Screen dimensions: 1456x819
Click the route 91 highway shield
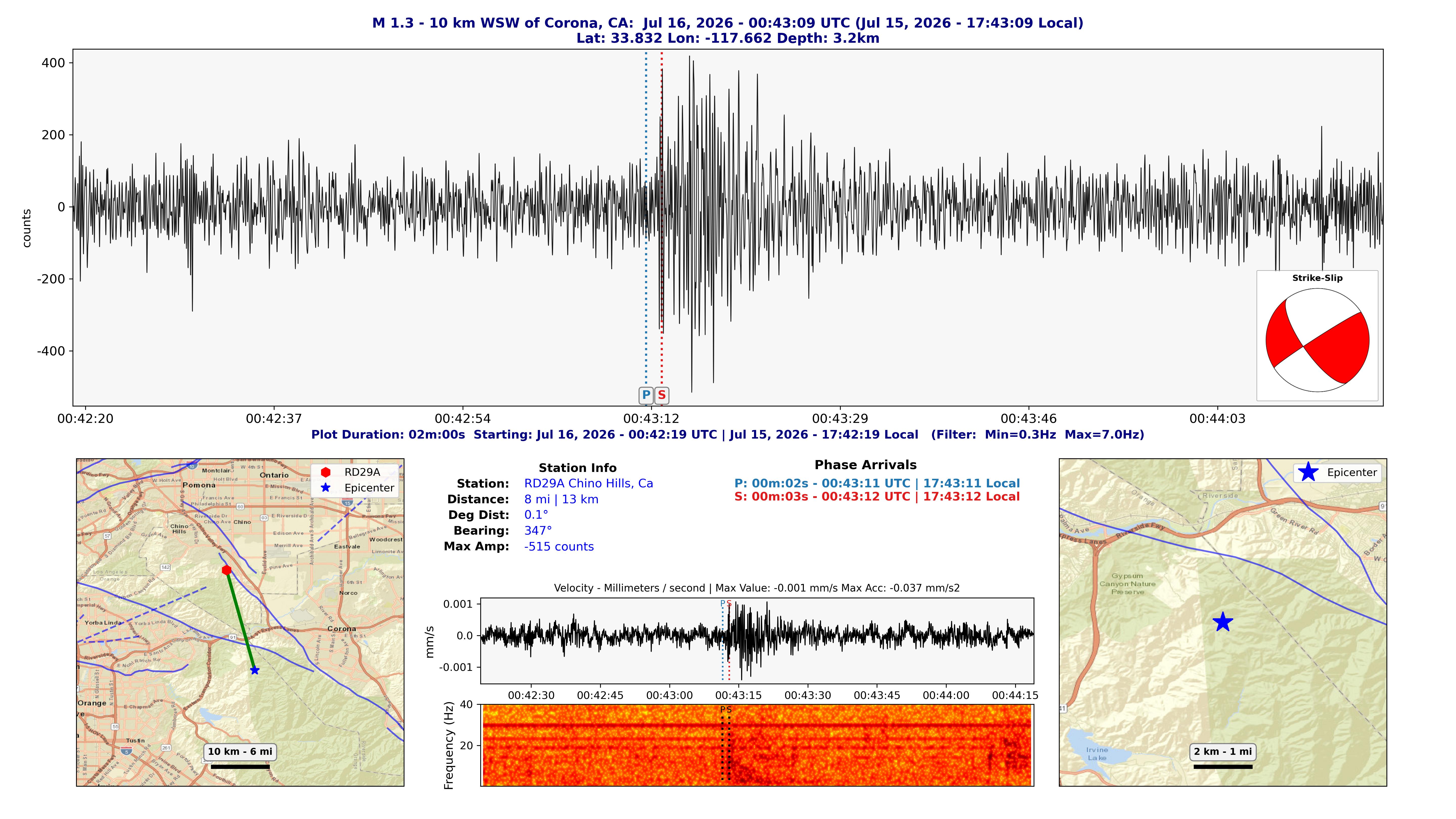[x=233, y=638]
